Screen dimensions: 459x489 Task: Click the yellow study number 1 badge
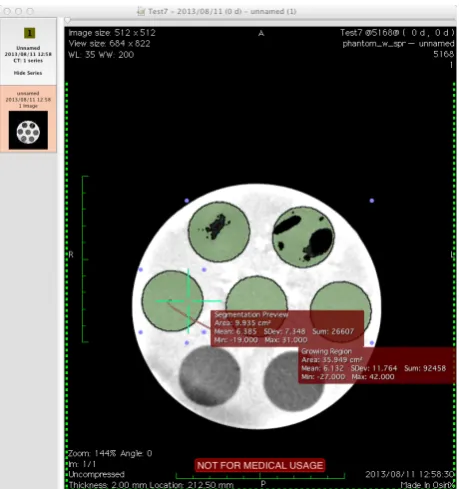pos(29,33)
